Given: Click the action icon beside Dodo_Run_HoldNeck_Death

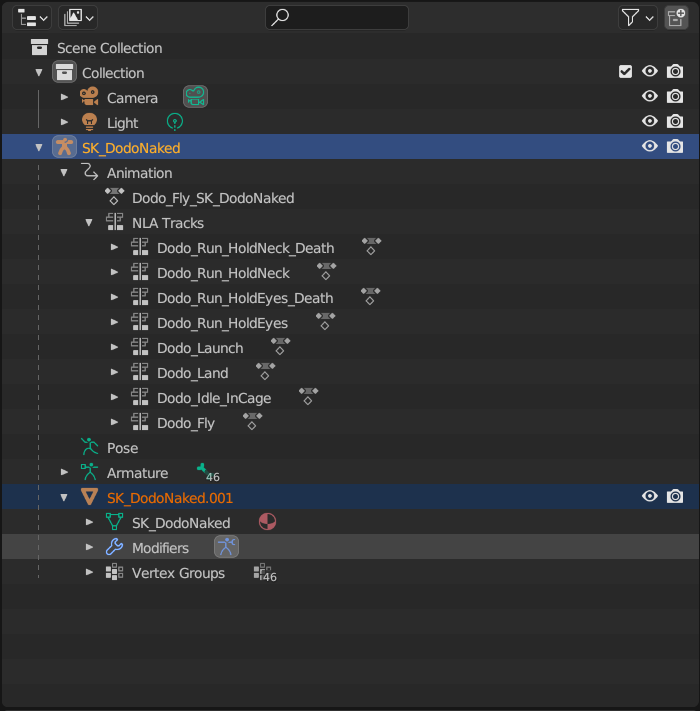Looking at the screenshot, I should click(371, 247).
